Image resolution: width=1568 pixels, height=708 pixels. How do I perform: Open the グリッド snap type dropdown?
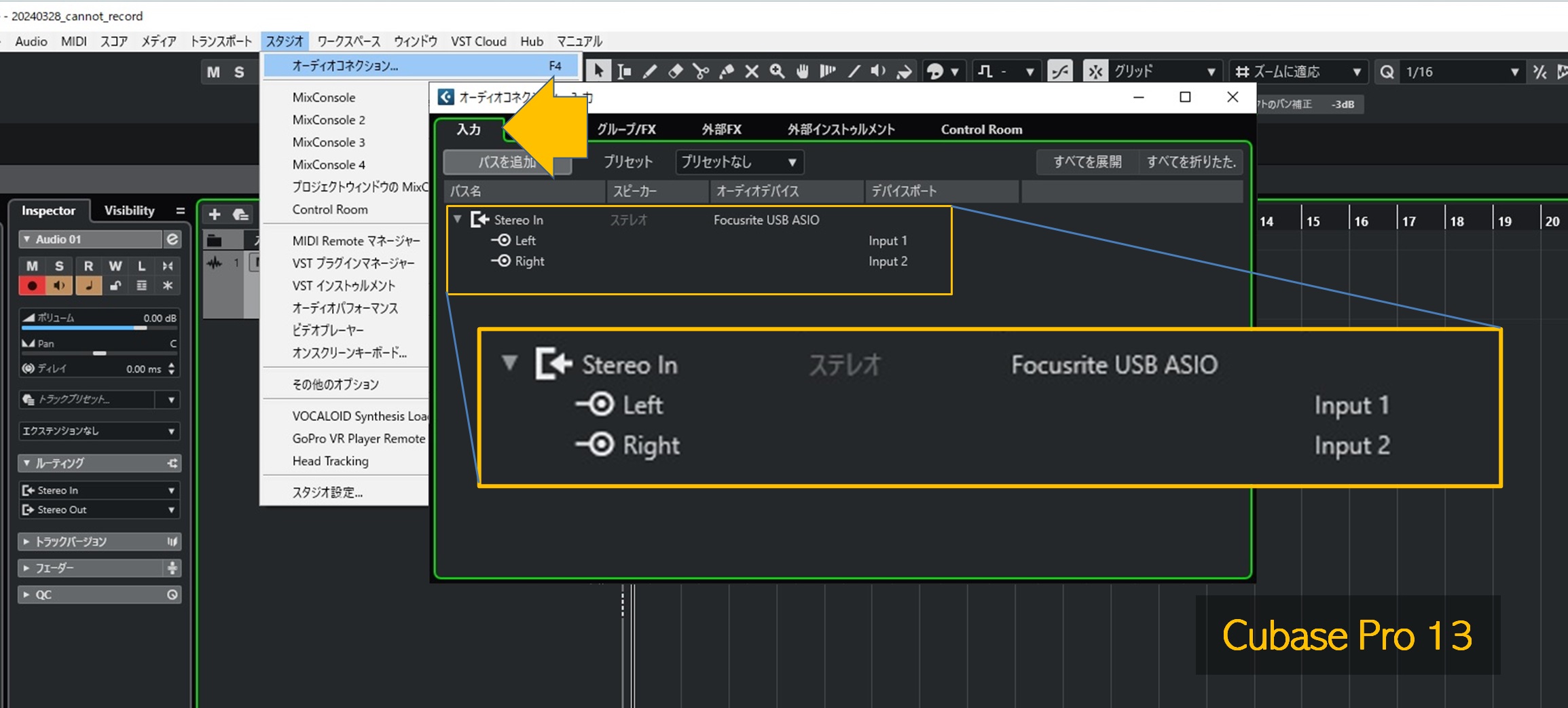[x=1165, y=71]
